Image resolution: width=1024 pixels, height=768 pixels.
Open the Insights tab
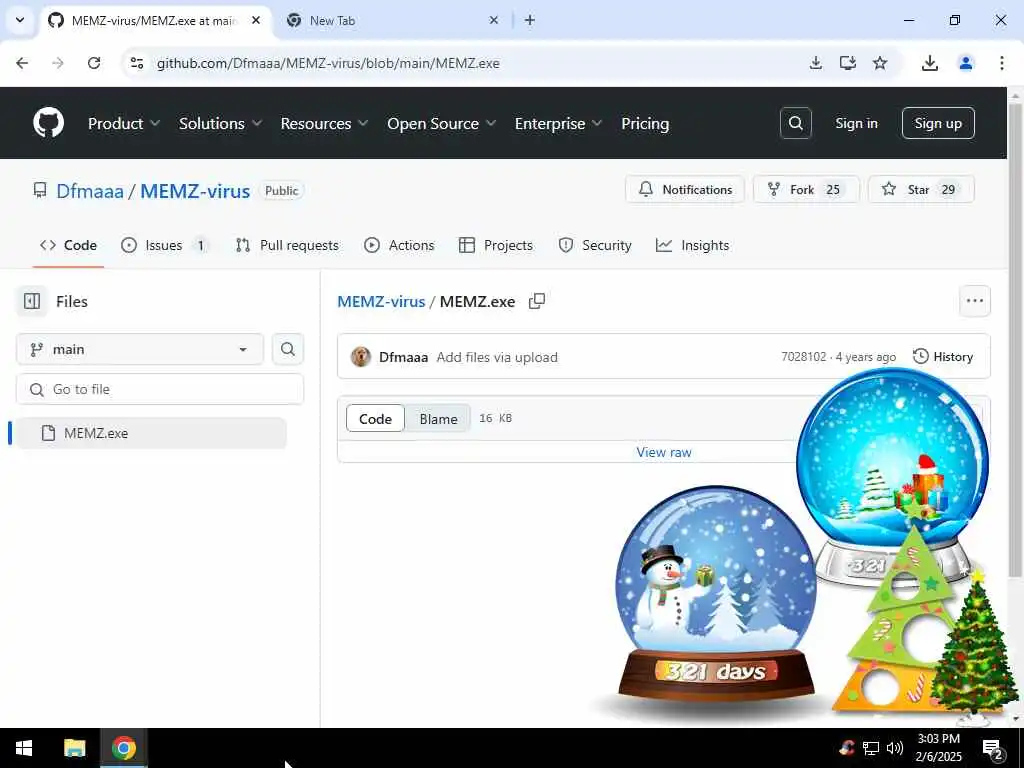click(693, 245)
